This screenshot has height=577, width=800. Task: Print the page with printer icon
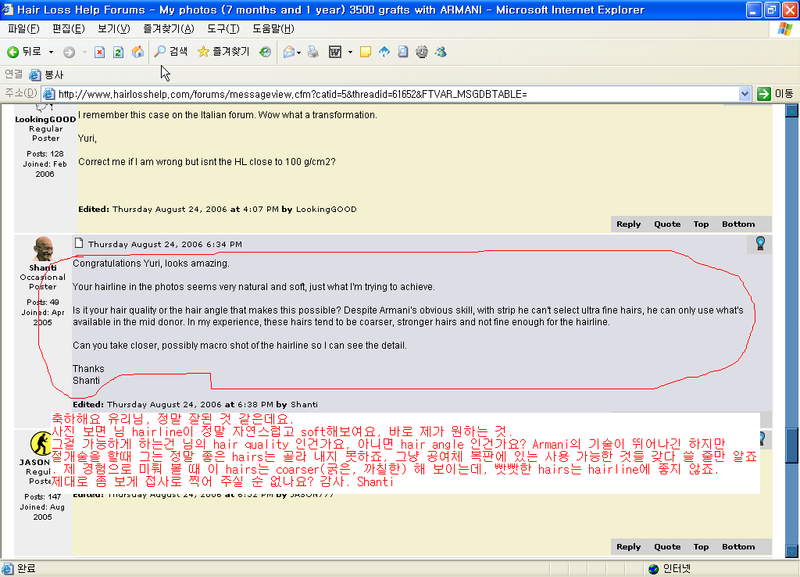point(313,52)
